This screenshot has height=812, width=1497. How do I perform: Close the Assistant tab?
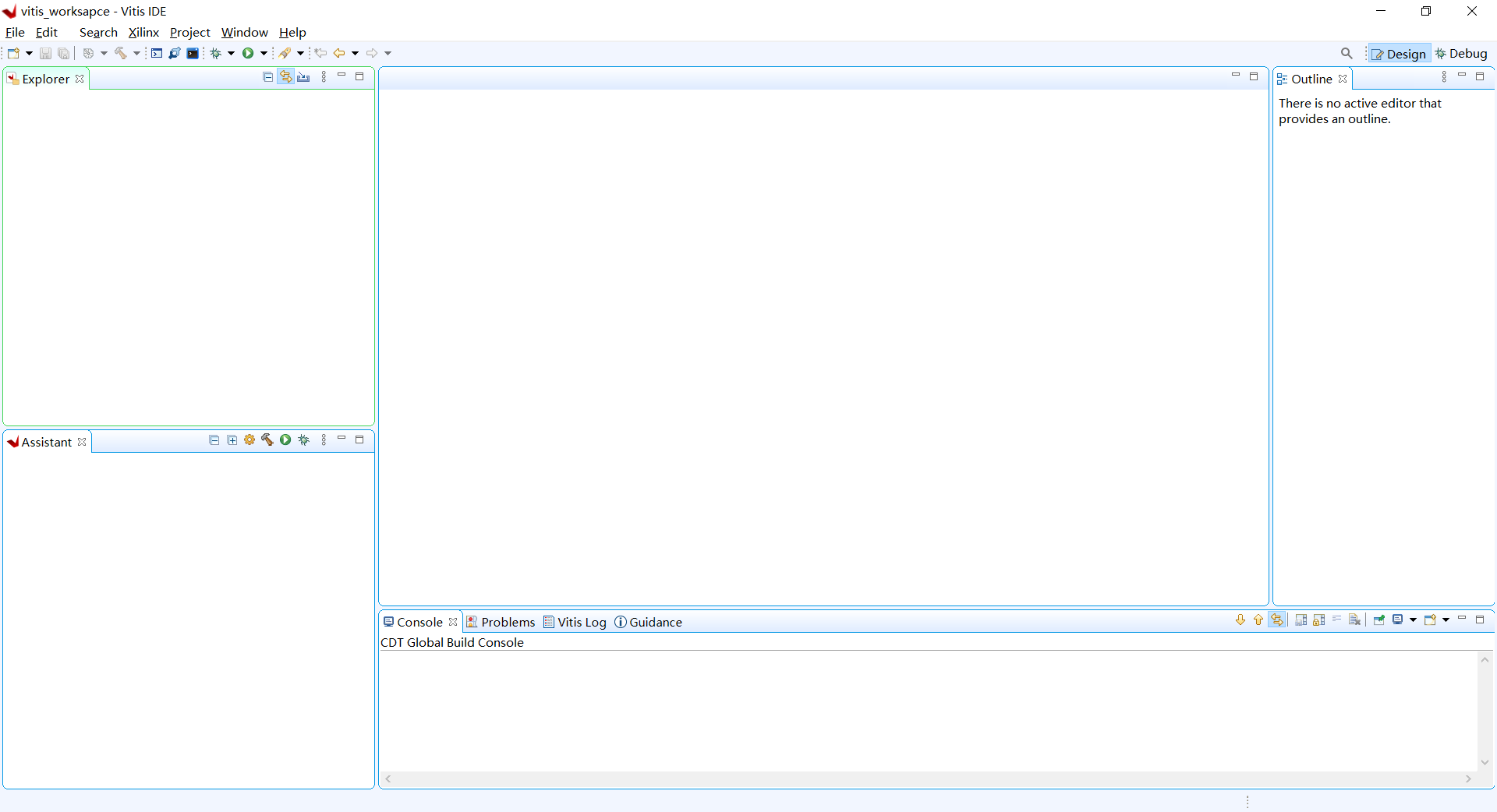[x=82, y=442]
